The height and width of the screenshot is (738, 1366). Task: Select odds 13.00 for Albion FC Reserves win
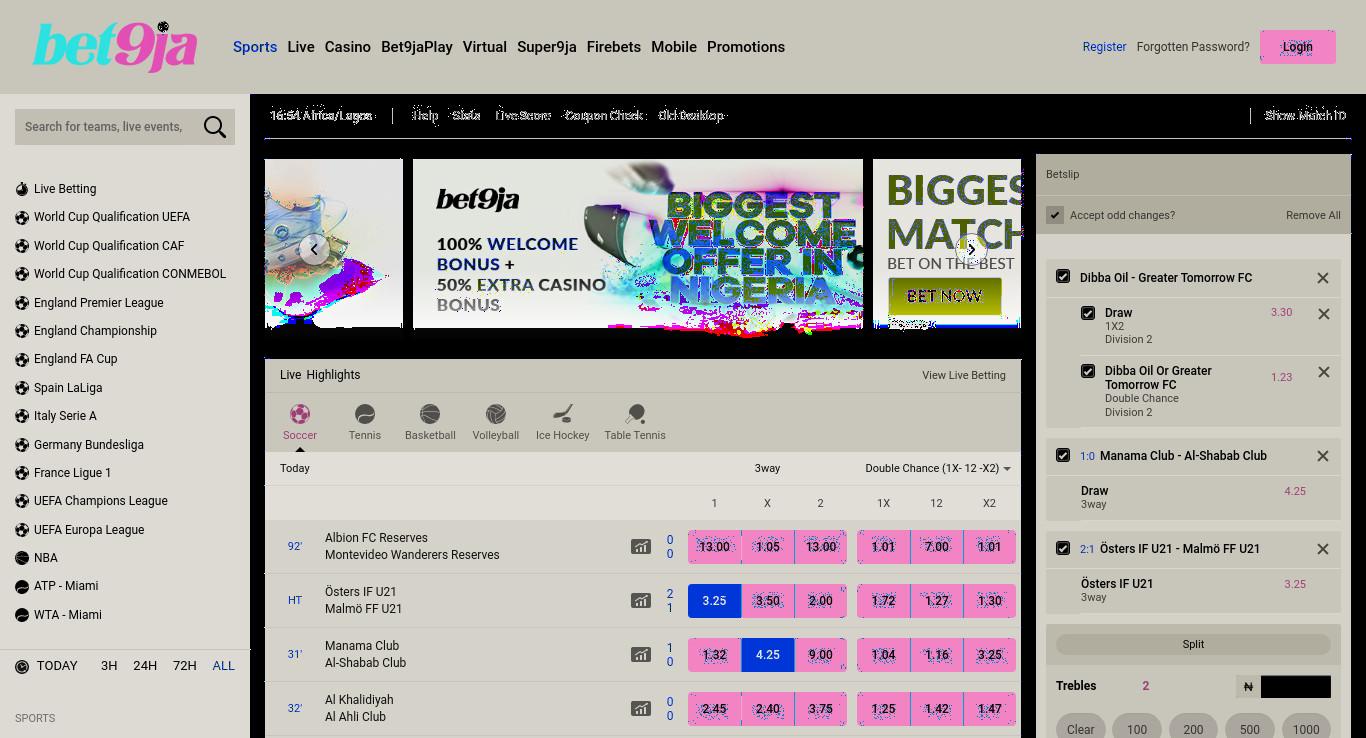click(714, 547)
